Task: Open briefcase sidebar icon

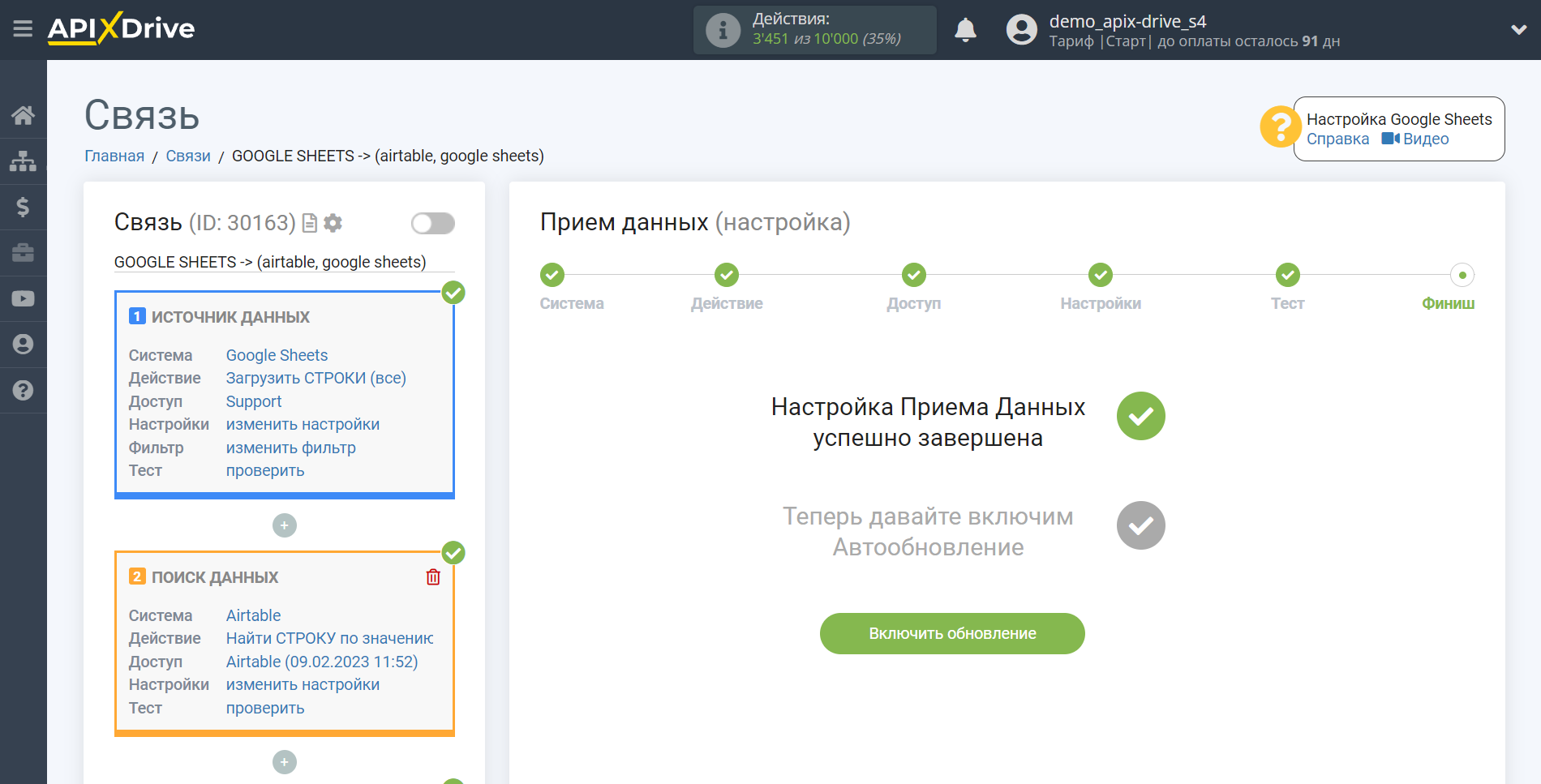Action: [x=23, y=253]
